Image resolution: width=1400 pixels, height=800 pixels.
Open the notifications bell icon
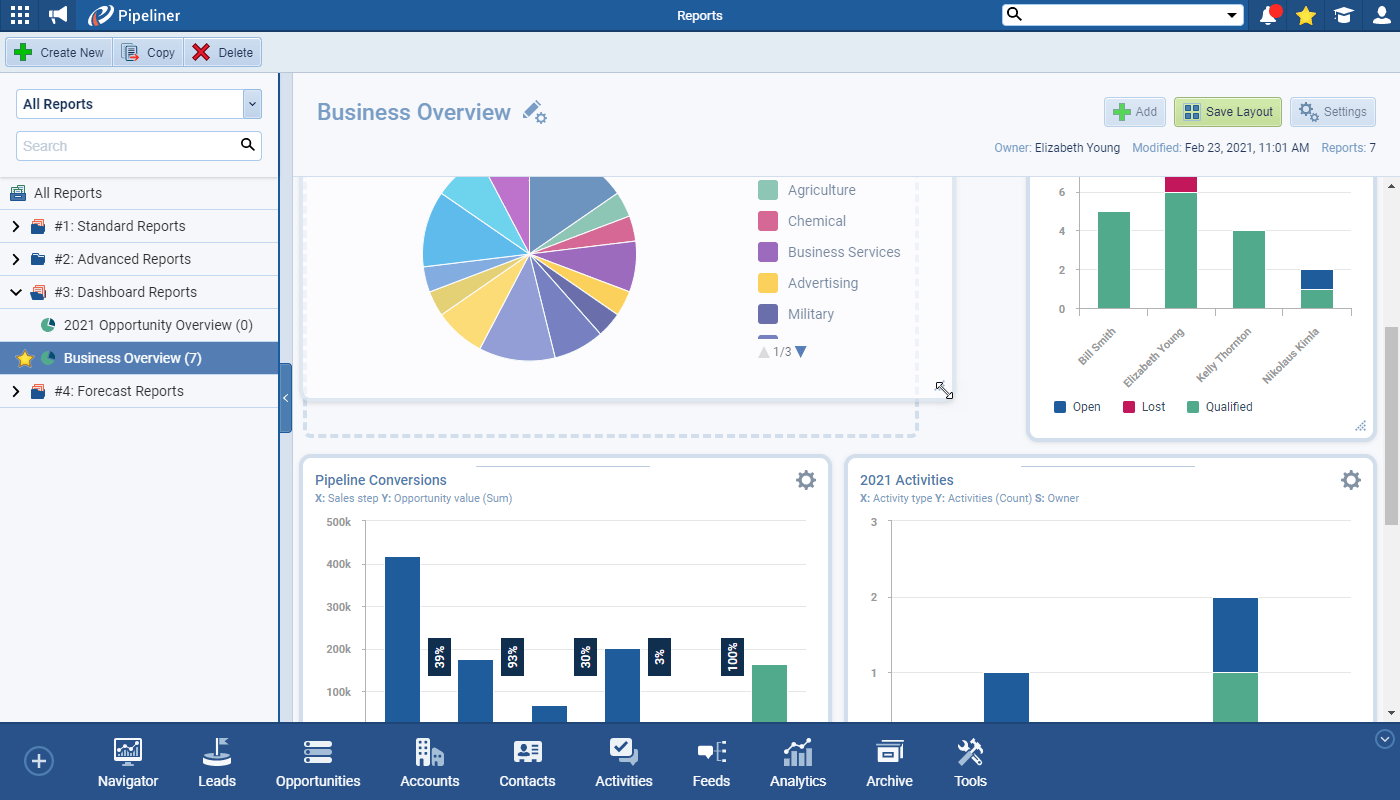tap(1269, 15)
